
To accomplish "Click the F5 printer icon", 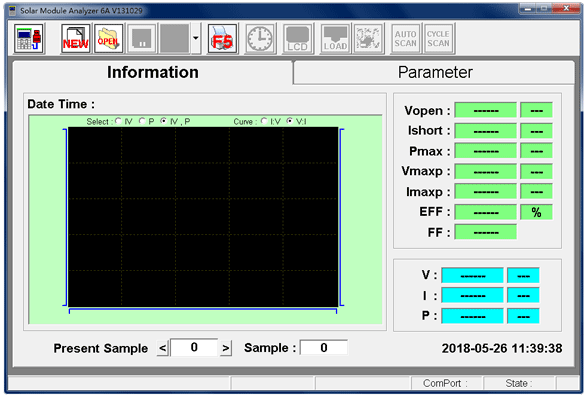I will (222, 39).
